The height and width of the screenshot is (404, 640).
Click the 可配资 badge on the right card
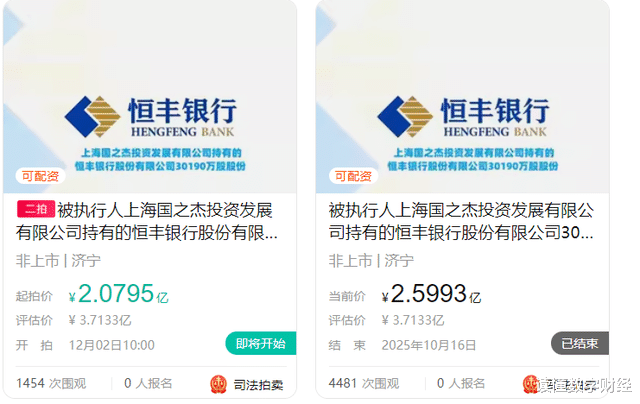pyautogui.click(x=353, y=176)
